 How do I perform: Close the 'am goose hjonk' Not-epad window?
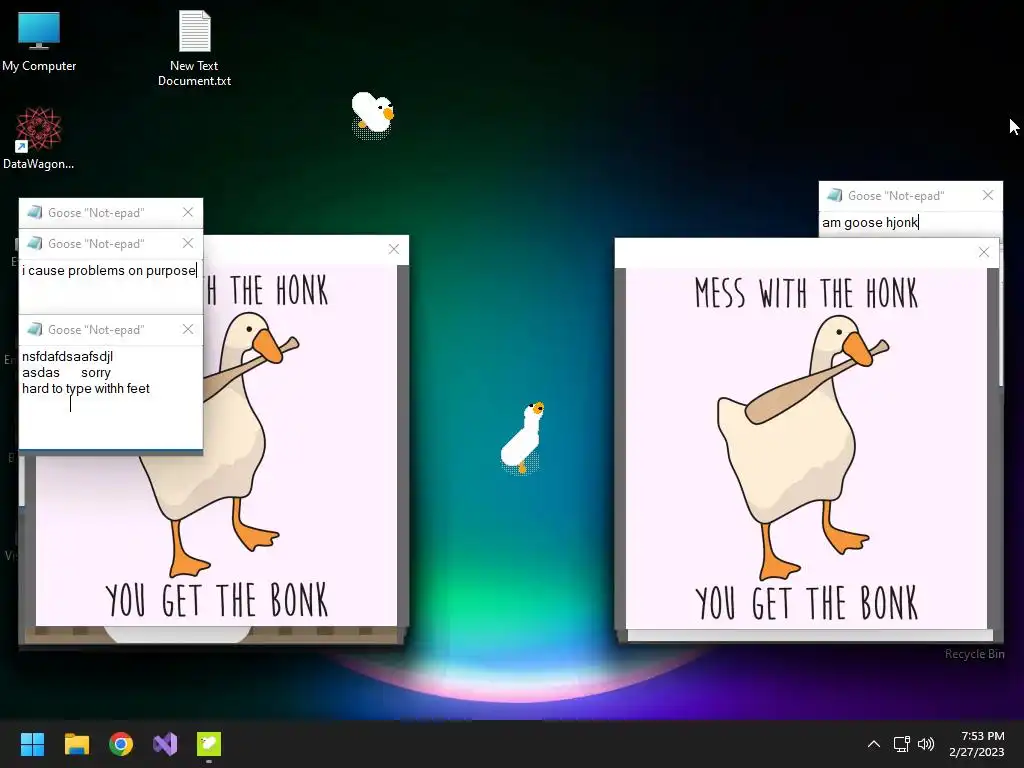[x=988, y=195]
